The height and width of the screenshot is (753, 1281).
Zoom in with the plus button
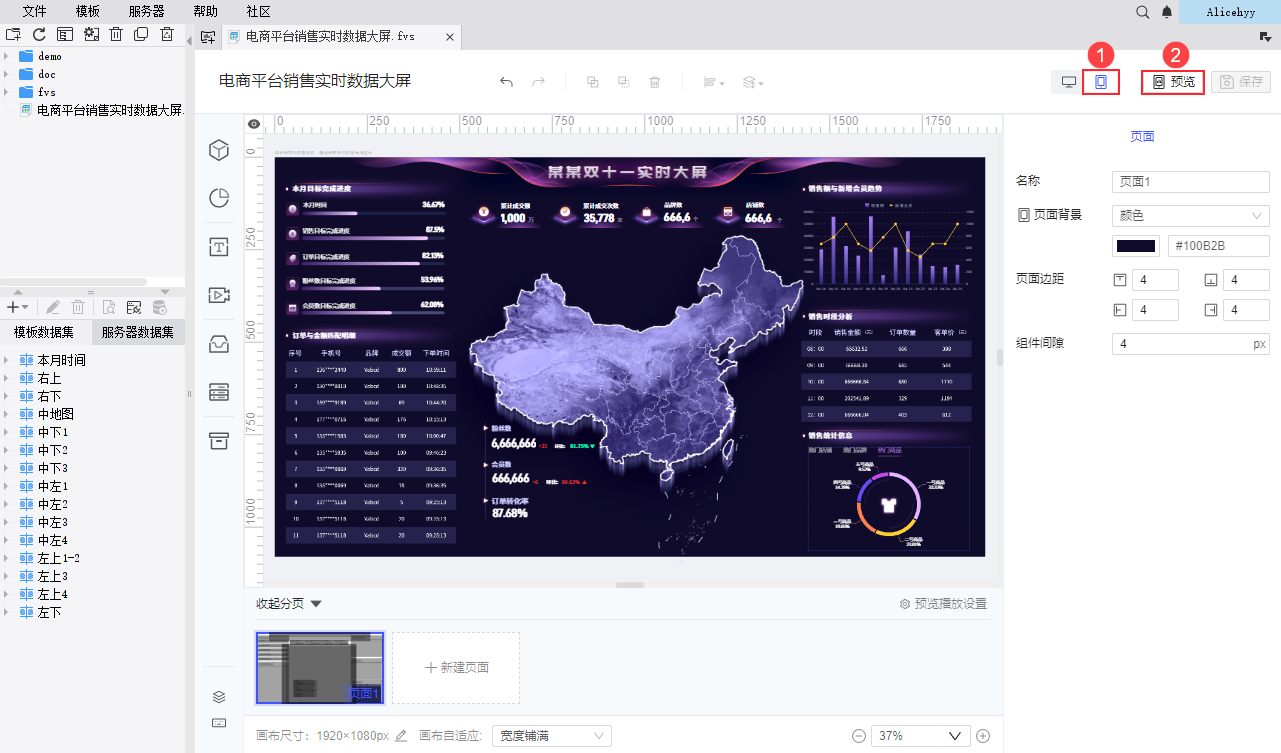click(983, 736)
